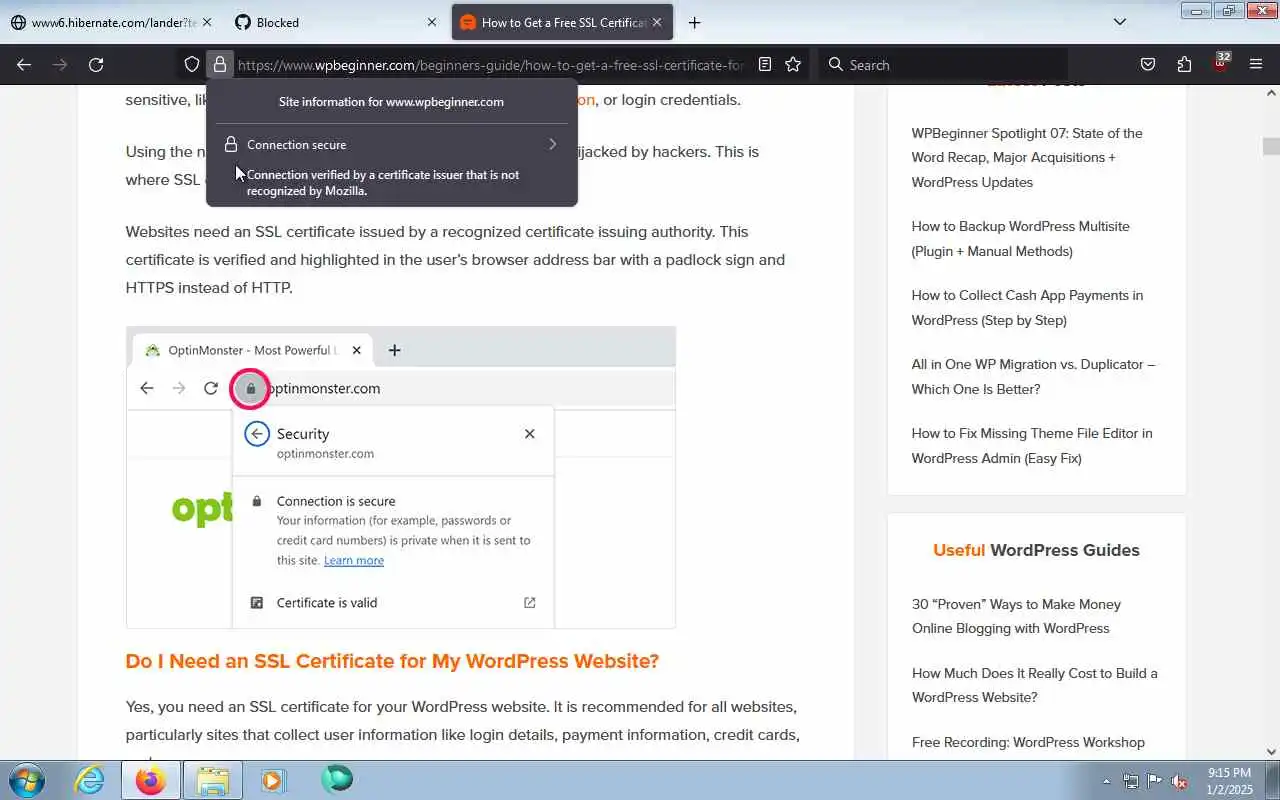1280x800 pixels.
Task: List all tabs dropdown arrow
Action: tap(1120, 22)
